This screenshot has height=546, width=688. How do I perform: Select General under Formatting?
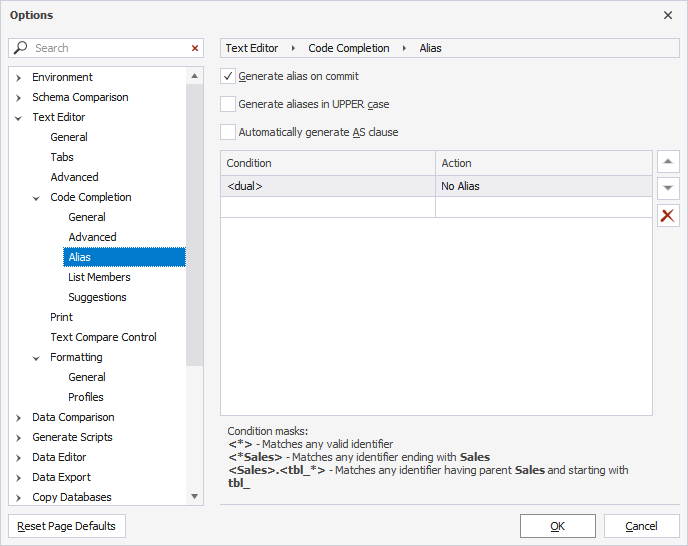(x=87, y=377)
